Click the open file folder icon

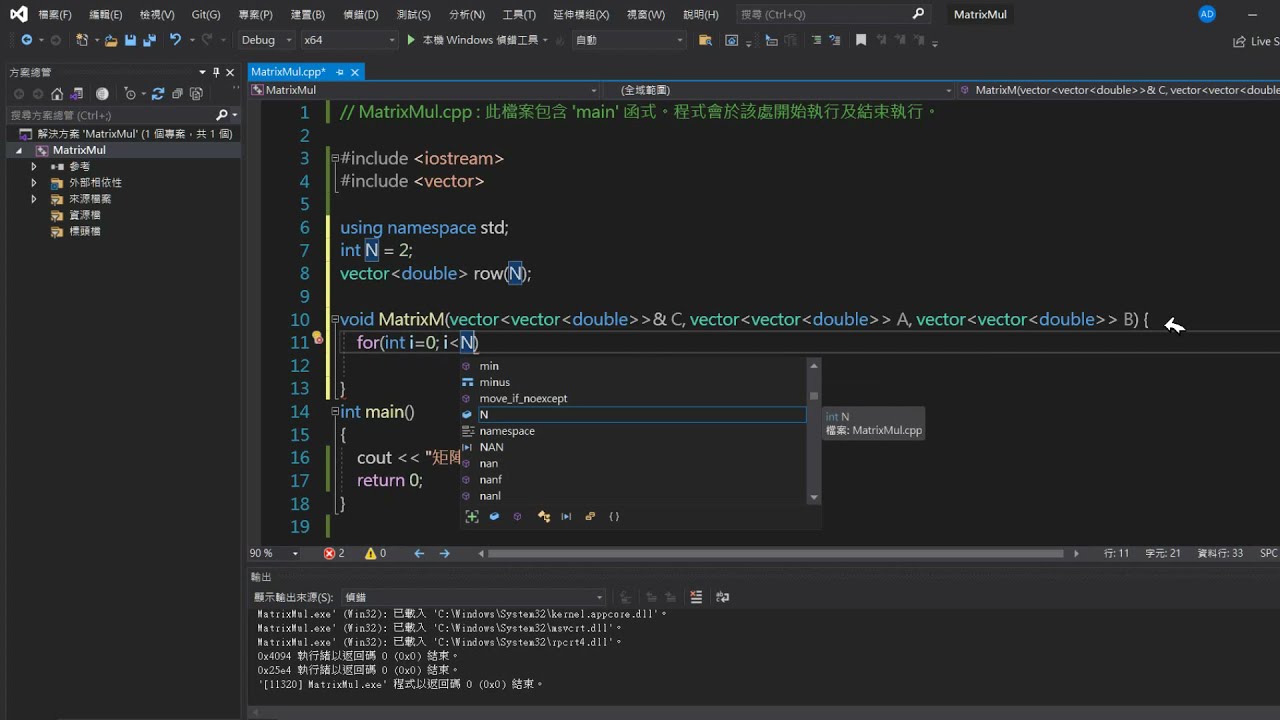(x=111, y=40)
